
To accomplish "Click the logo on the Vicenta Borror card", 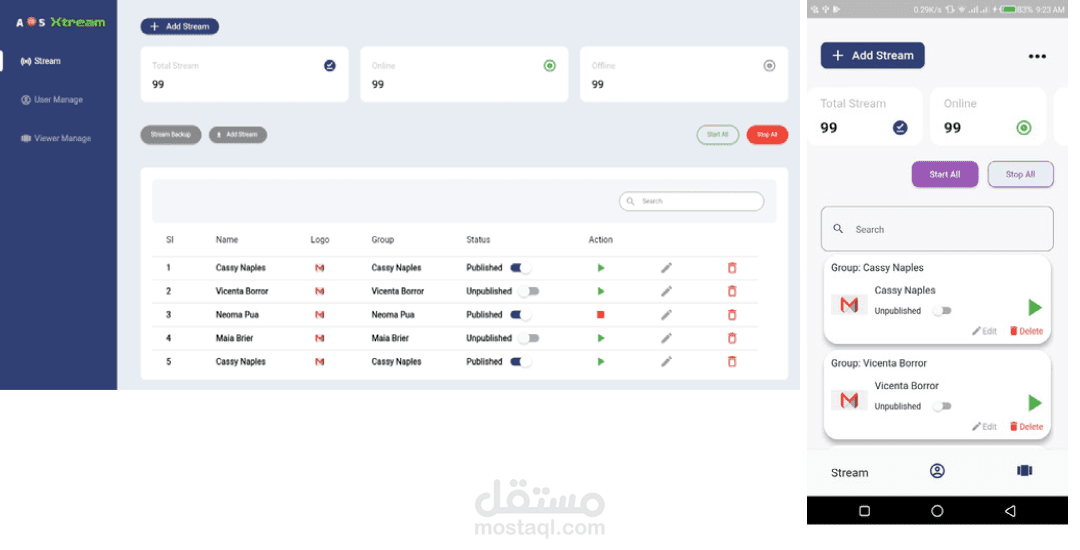I will click(849, 400).
